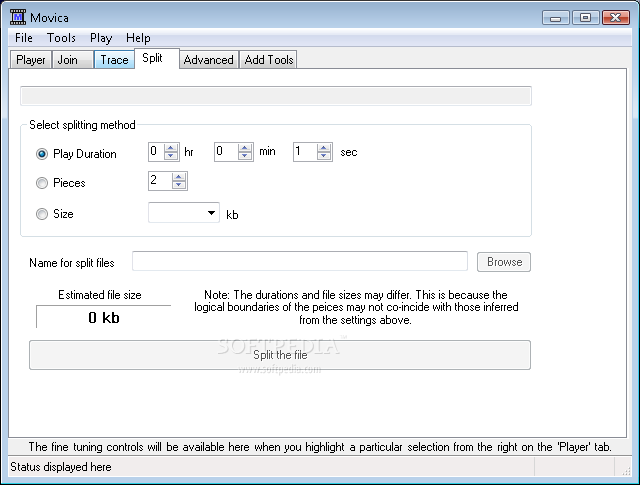Switch to the Advanced tab

pyautogui.click(x=209, y=60)
